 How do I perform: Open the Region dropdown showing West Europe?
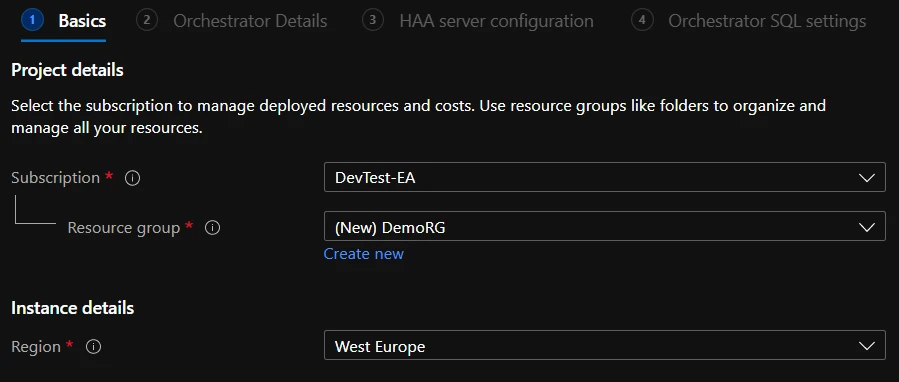(x=604, y=346)
